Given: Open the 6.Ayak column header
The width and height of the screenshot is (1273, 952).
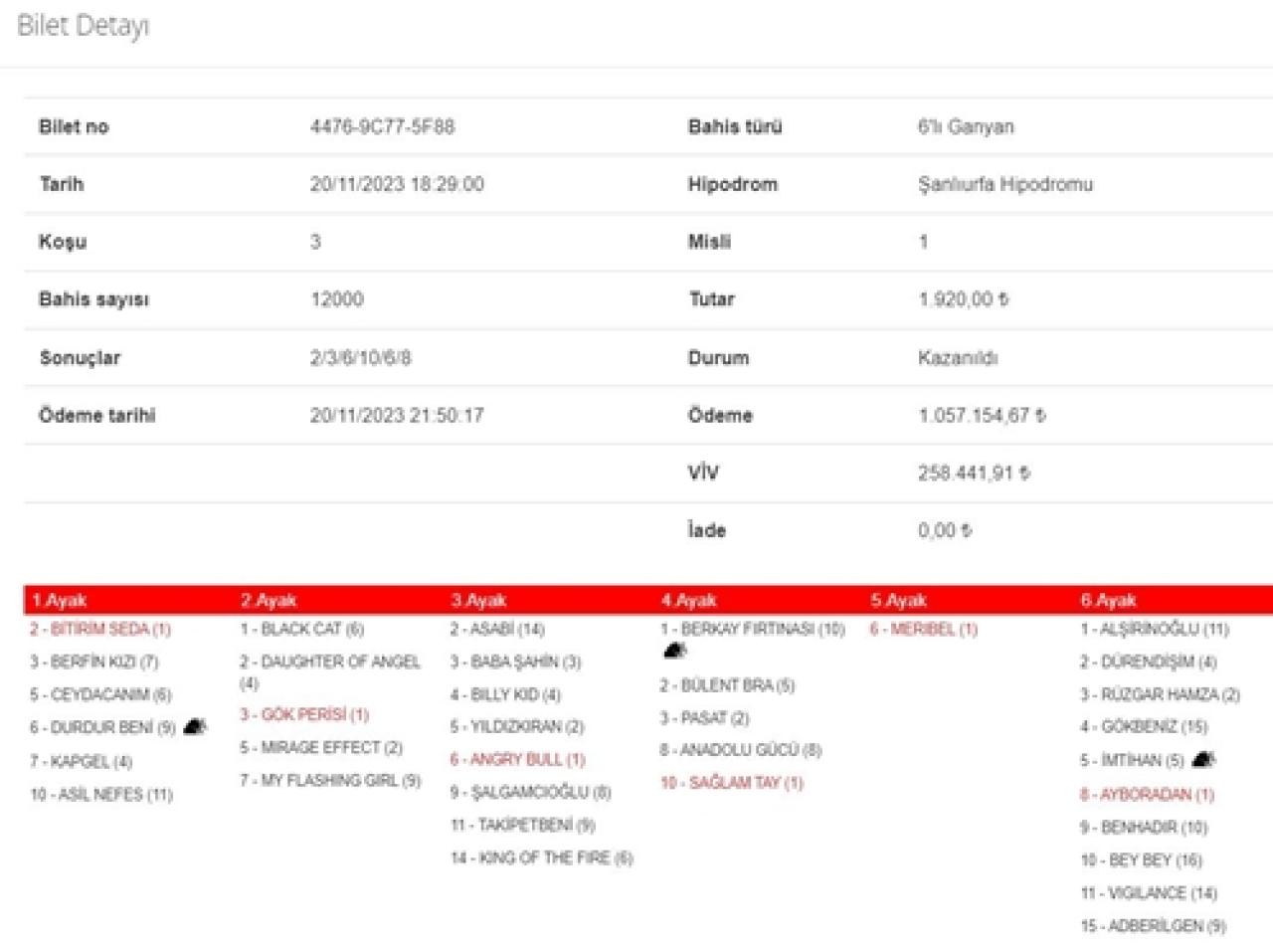Looking at the screenshot, I should (1108, 600).
